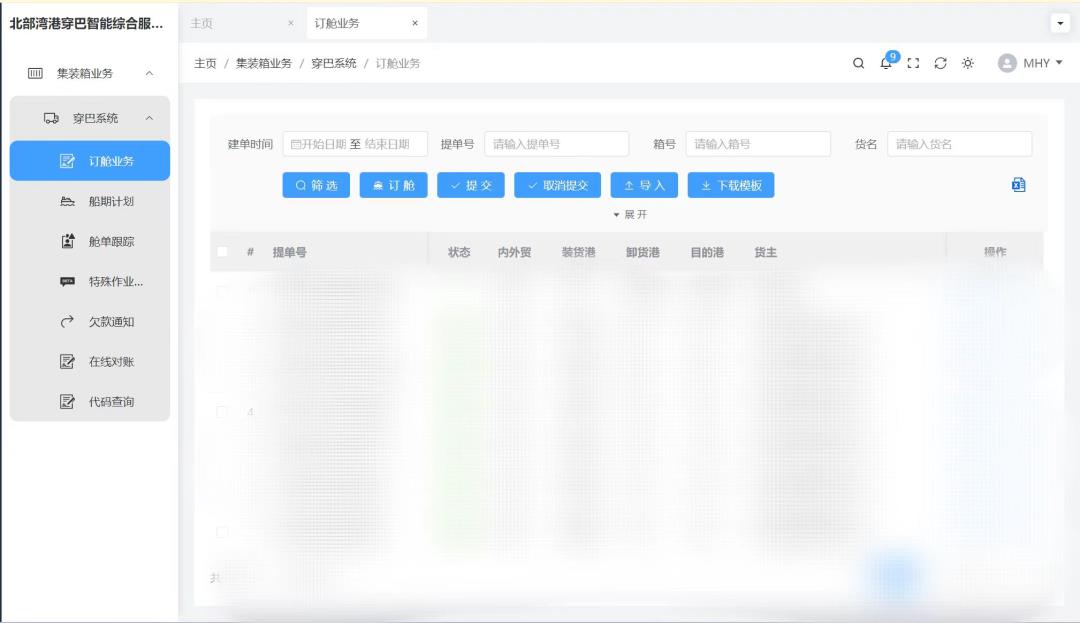Select 订舱业务 from the sidebar menu
This screenshot has width=1080, height=623.
tap(108, 160)
